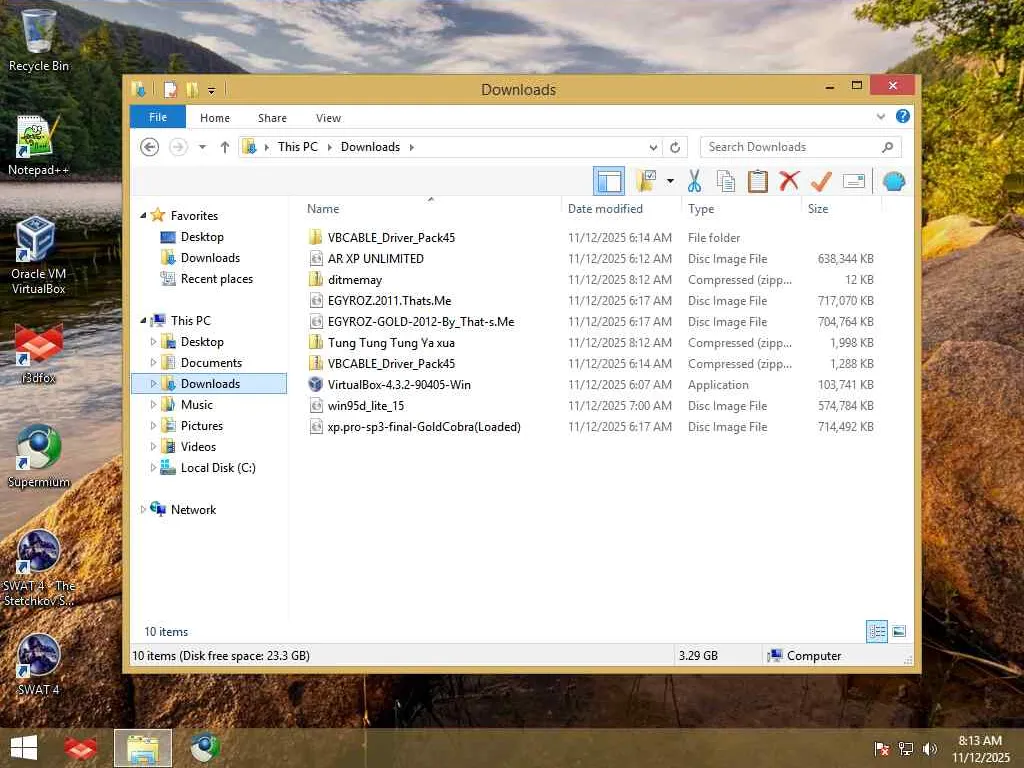Click the New folder icon in title bar
1024x768 pixels.
click(192, 89)
